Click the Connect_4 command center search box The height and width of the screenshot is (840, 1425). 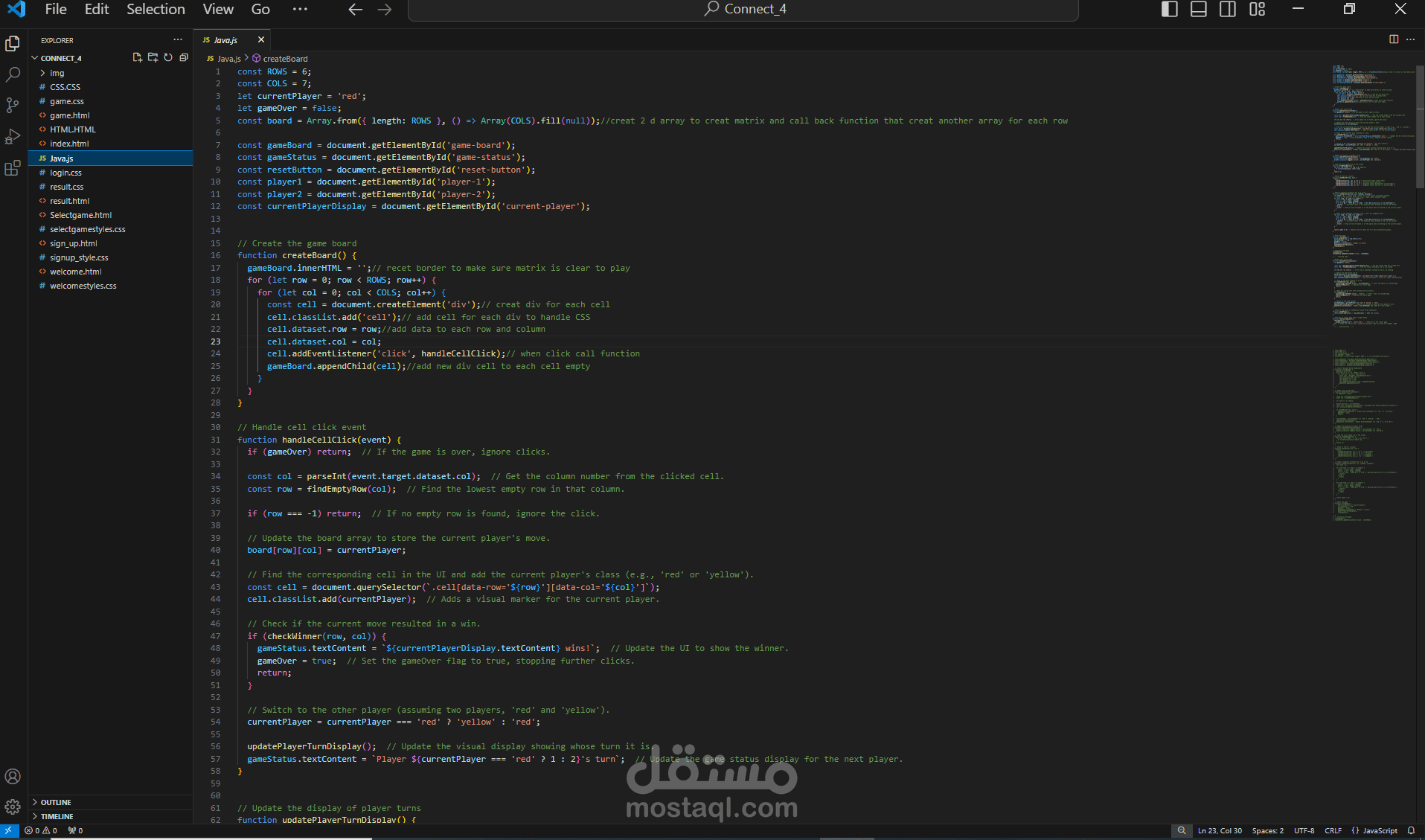[743, 10]
